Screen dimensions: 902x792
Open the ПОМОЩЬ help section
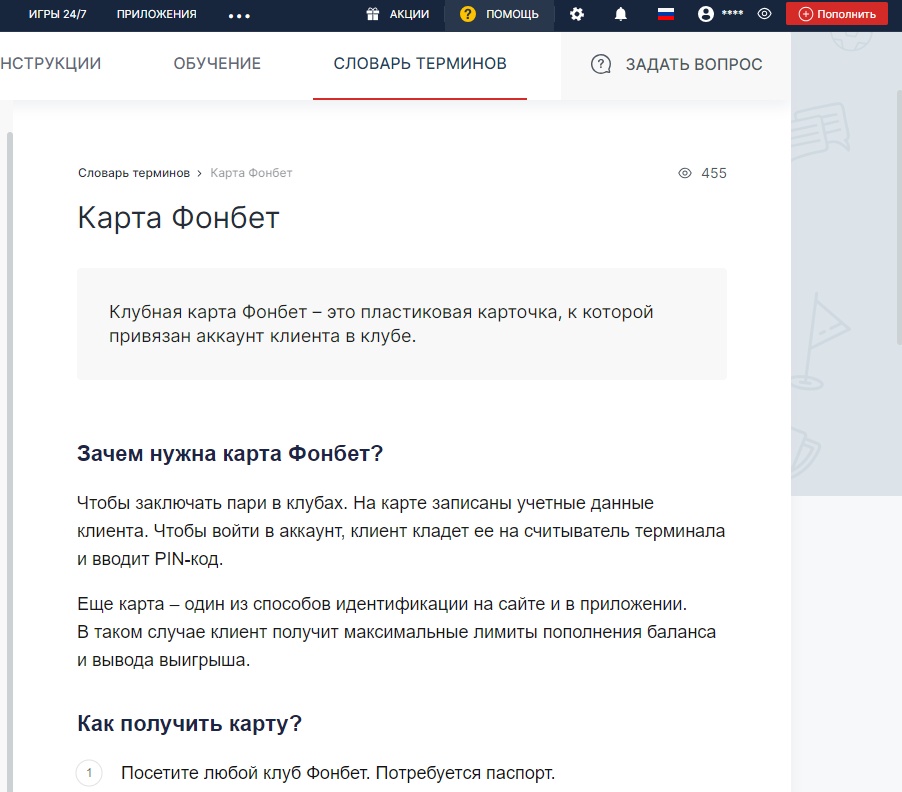pos(512,14)
